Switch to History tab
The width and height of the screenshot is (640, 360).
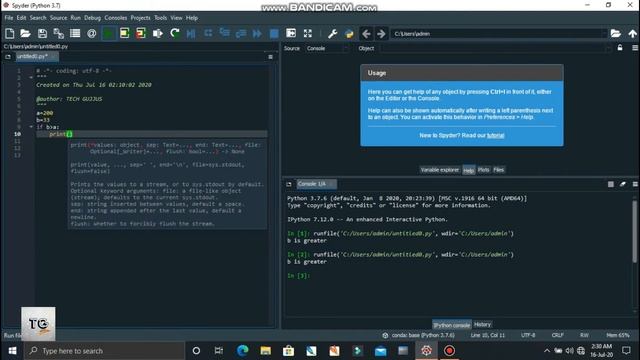pyautogui.click(x=482, y=324)
